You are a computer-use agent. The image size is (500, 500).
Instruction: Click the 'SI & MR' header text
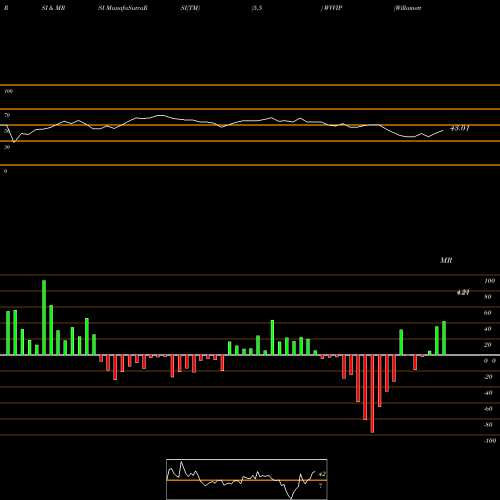click(53, 8)
